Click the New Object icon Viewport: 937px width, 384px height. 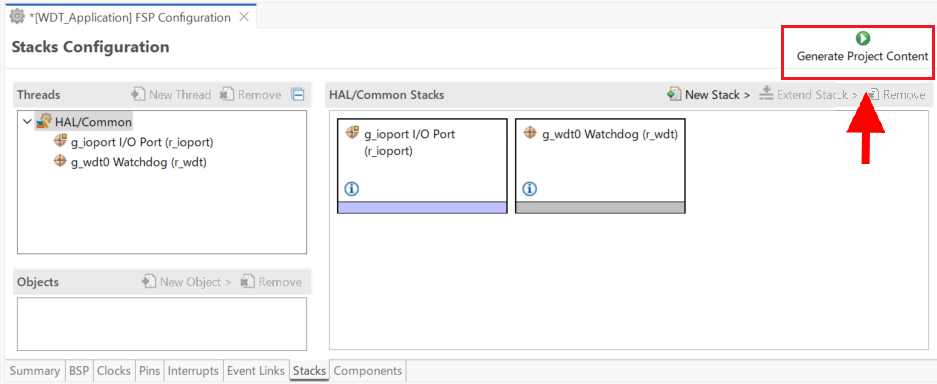point(149,281)
